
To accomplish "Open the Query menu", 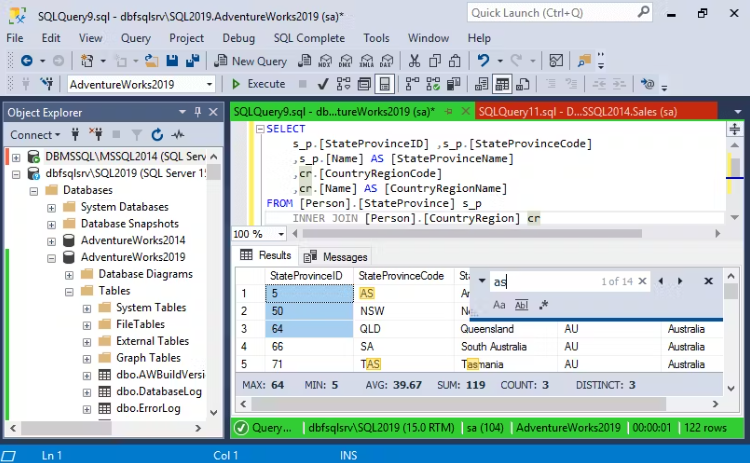I will pyautogui.click(x=135, y=38).
